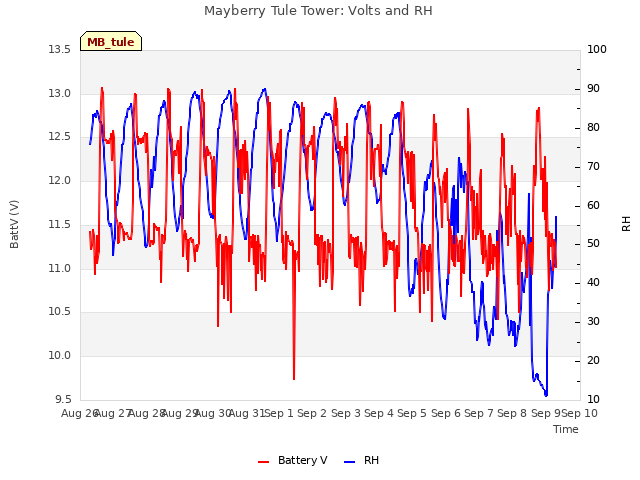The height and width of the screenshot is (480, 640).
Task: Click the MB_tule annotation label
Action: [111, 41]
